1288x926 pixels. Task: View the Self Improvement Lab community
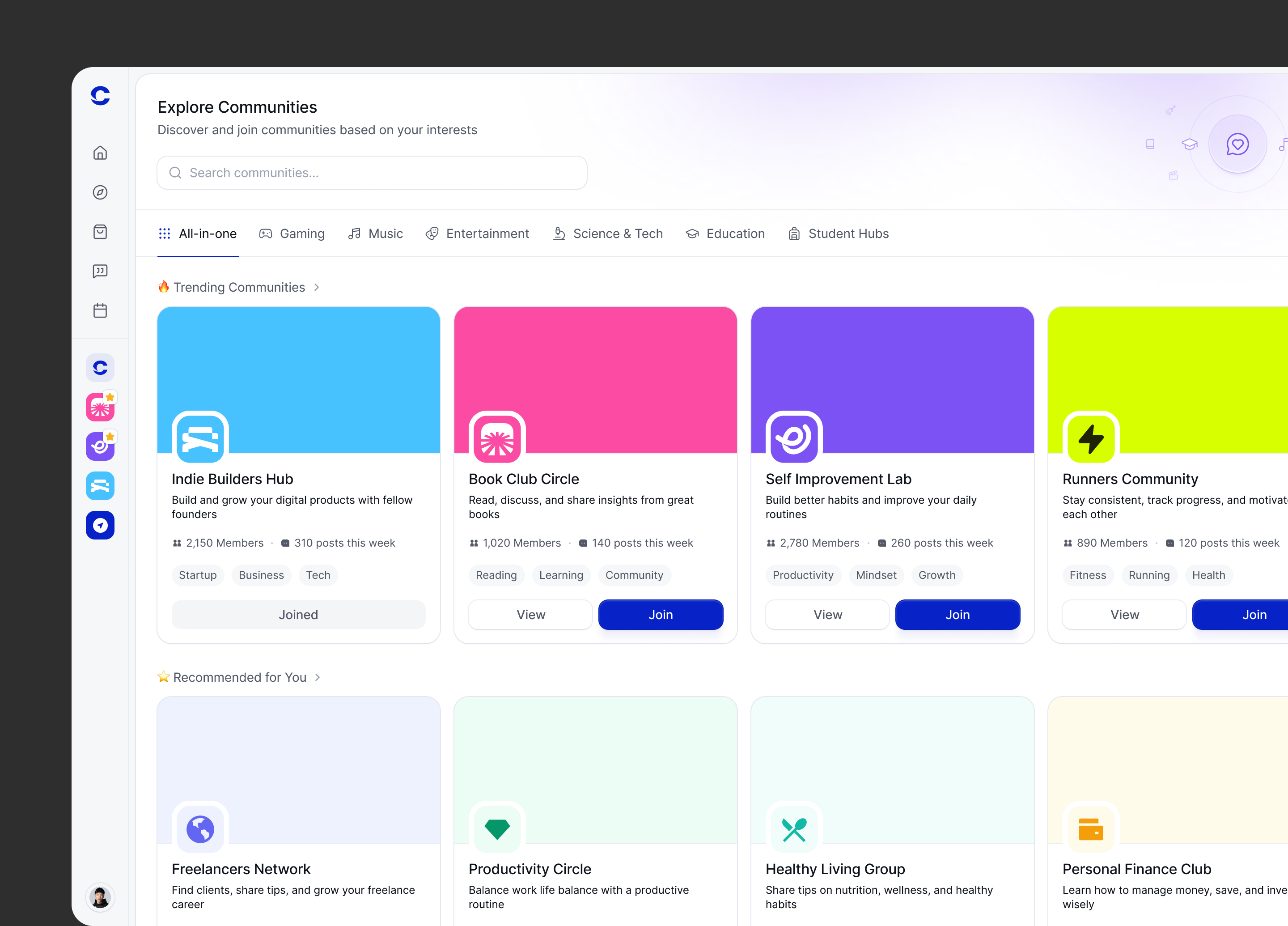point(827,615)
